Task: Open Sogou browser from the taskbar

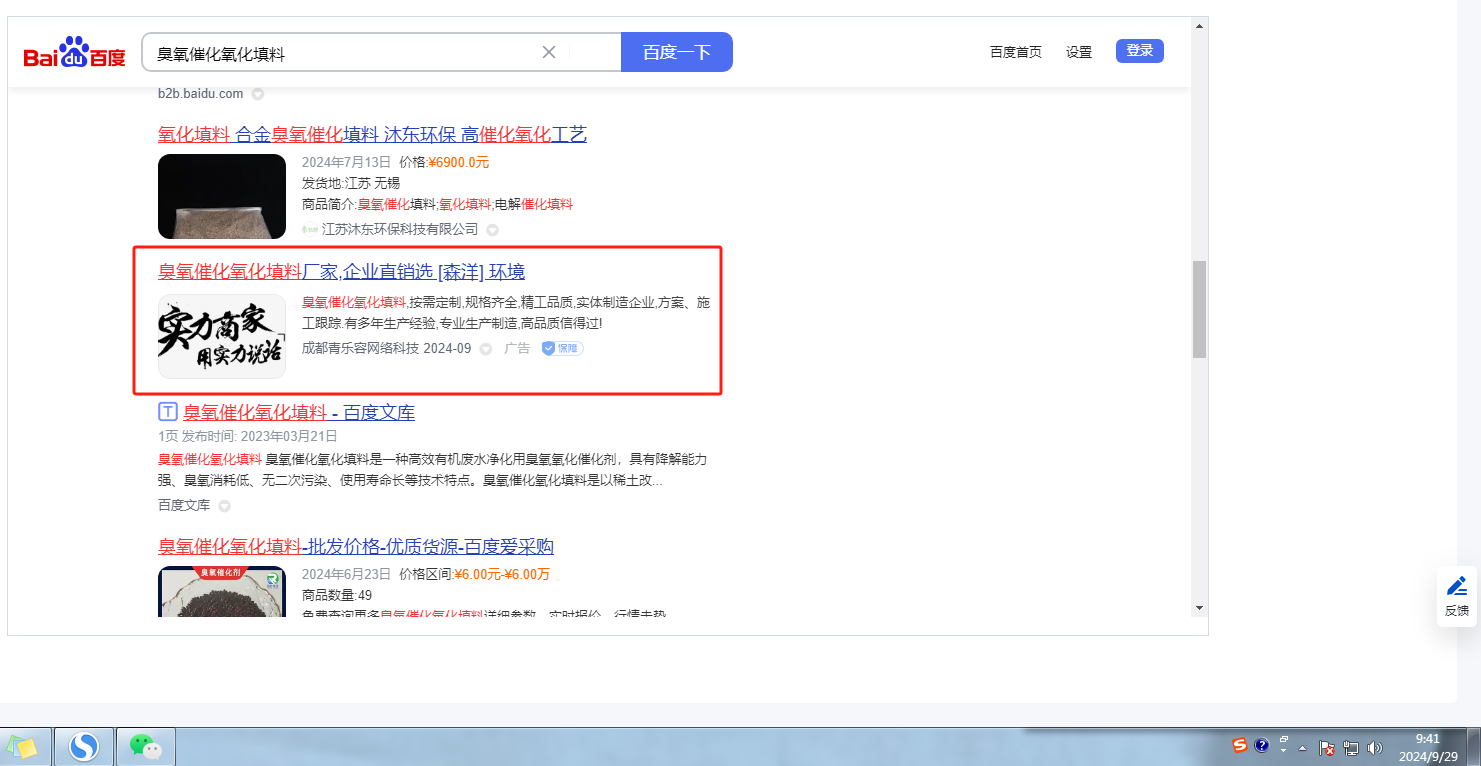Action: (x=84, y=746)
